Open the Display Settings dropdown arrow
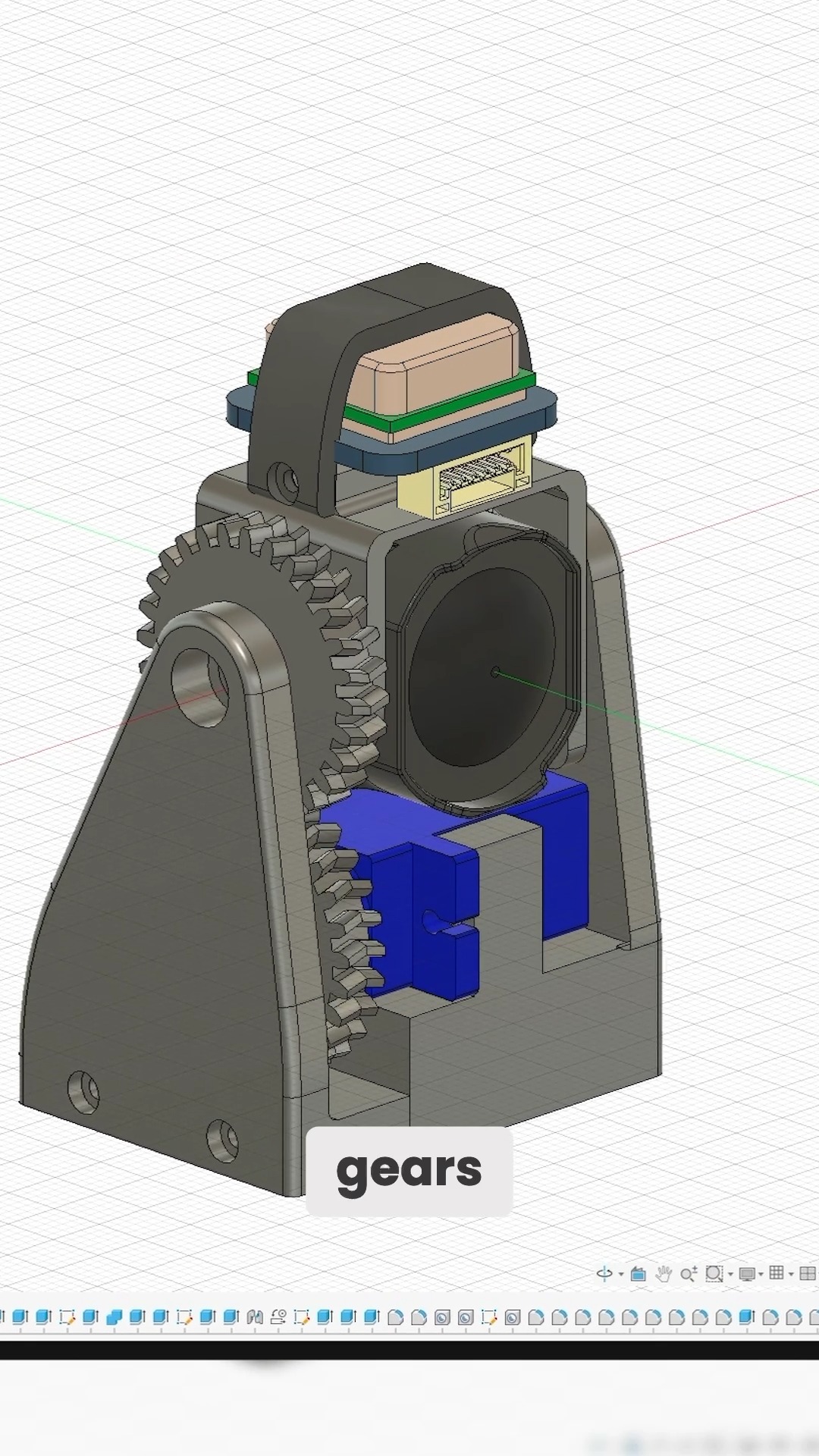 pos(761,1275)
